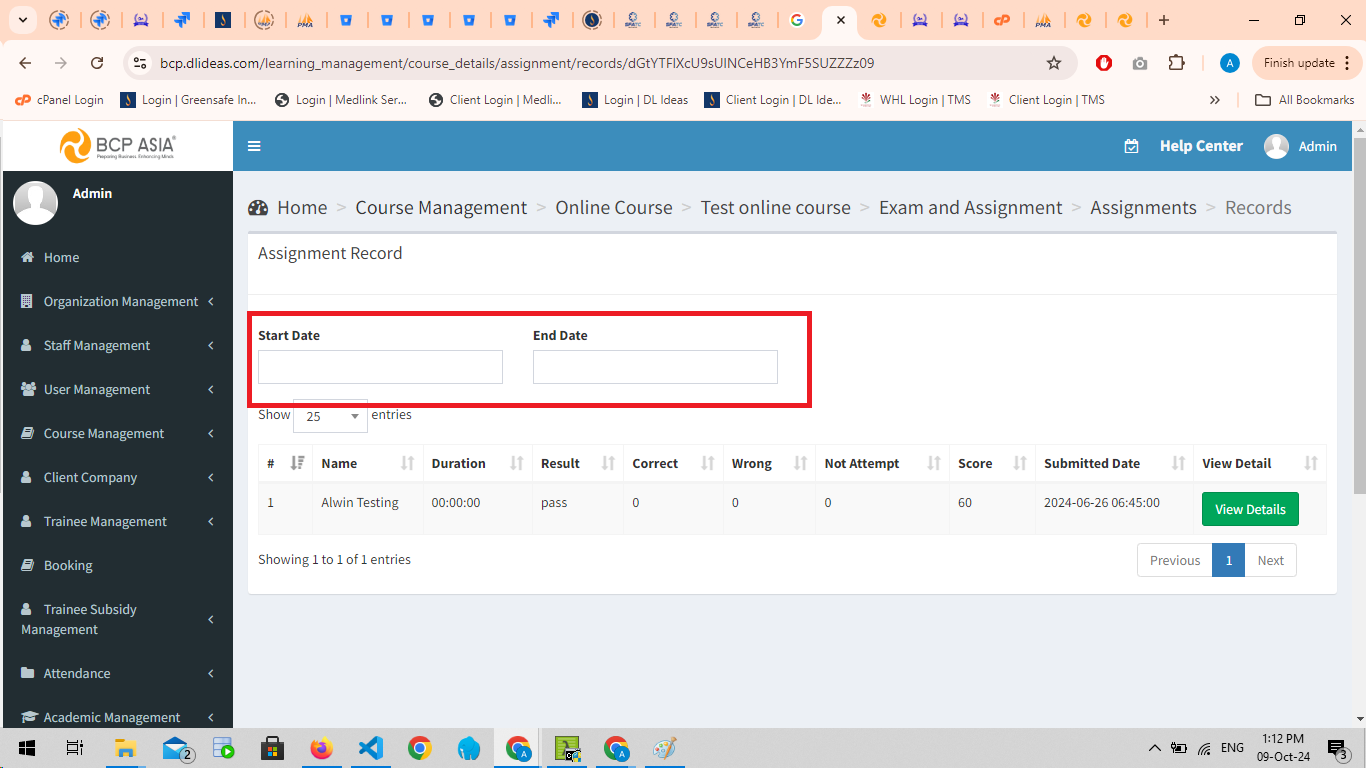This screenshot has height=768, width=1366.
Task: Show more bookmarks with the double chevron
Action: (1214, 100)
